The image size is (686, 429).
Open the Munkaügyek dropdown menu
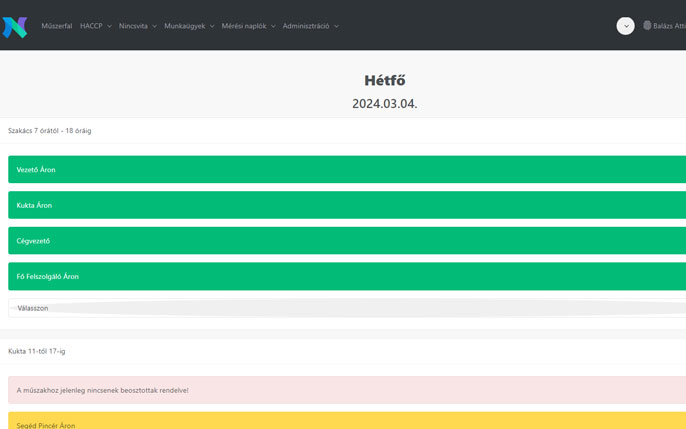tap(189, 26)
